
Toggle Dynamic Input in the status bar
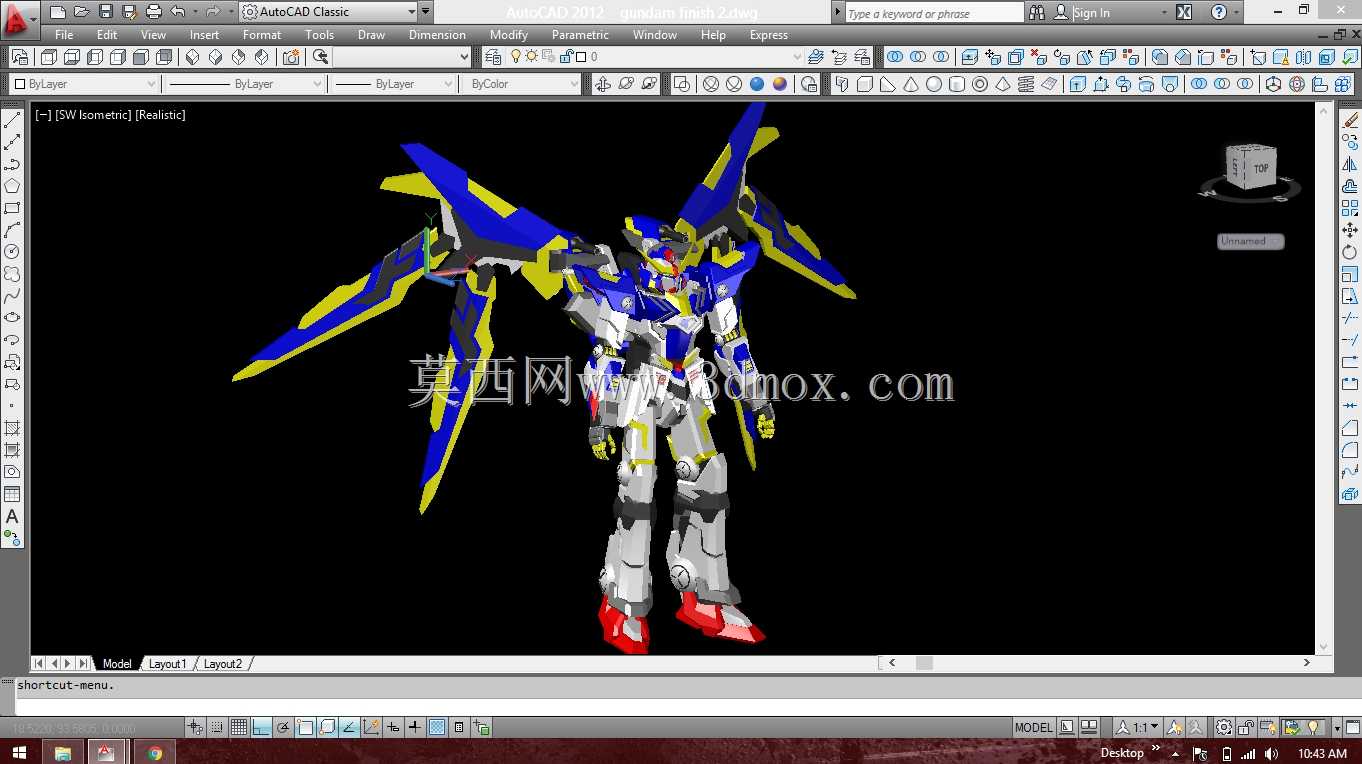pos(394,727)
